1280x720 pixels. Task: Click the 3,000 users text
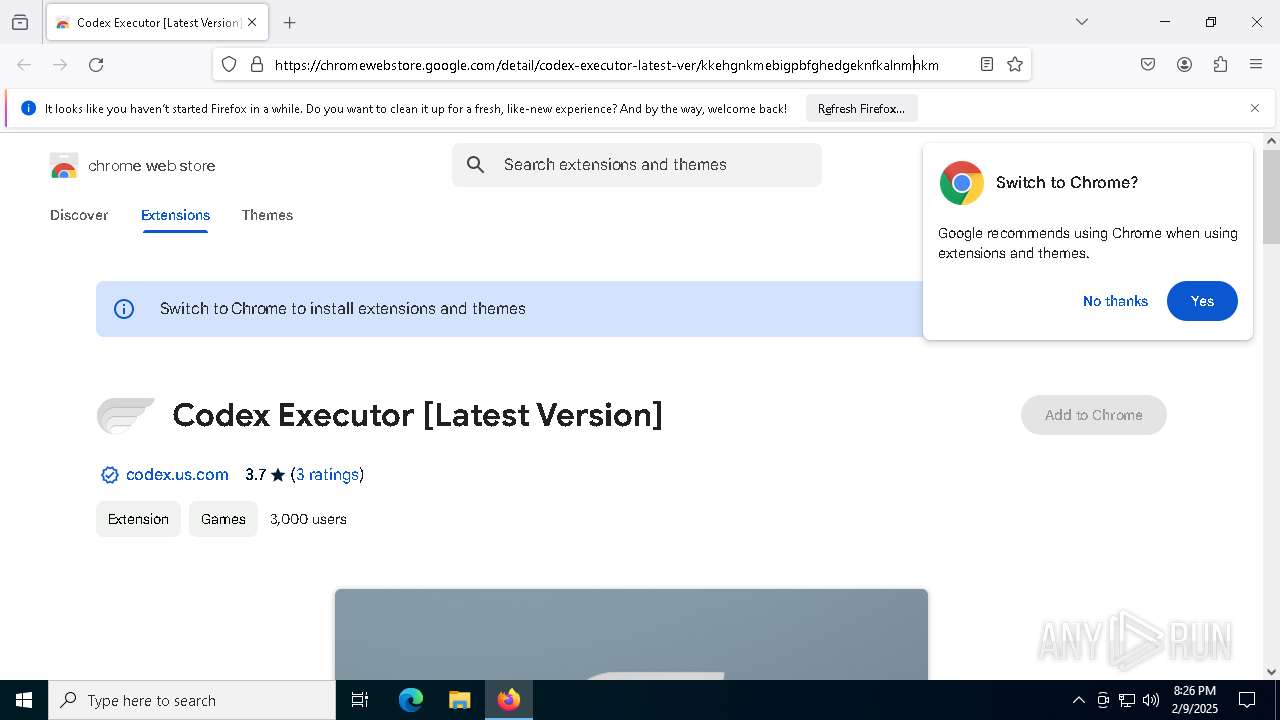point(308,519)
